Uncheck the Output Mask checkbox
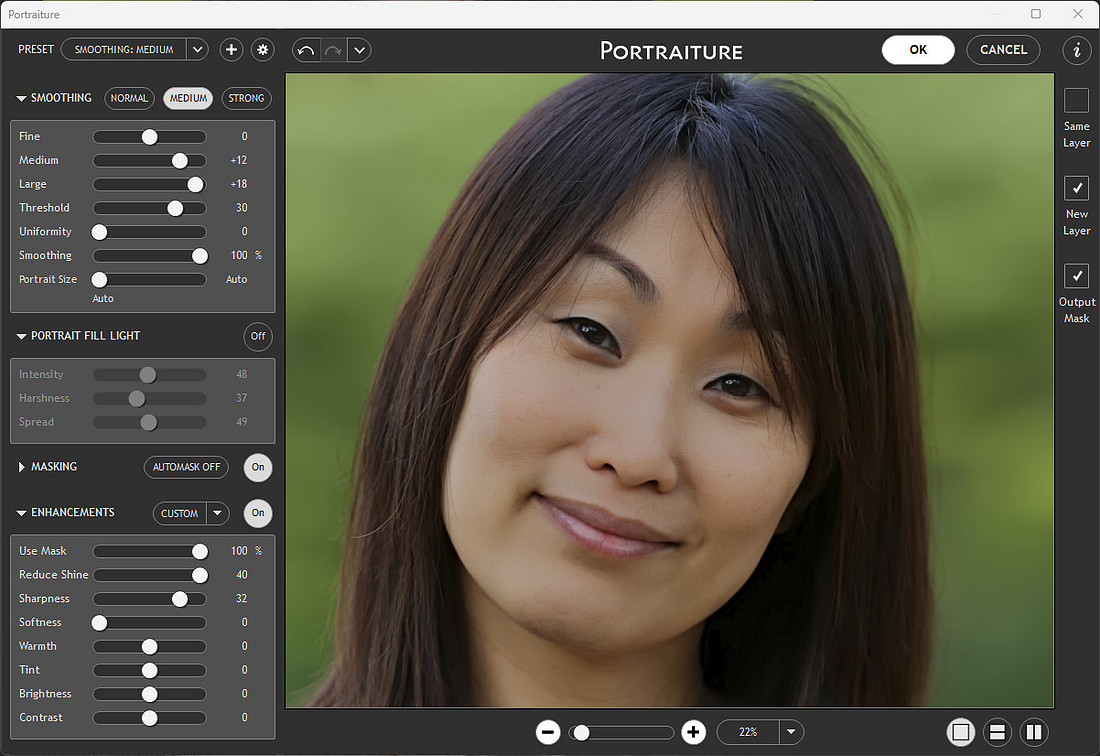The width and height of the screenshot is (1100, 756). click(x=1076, y=276)
